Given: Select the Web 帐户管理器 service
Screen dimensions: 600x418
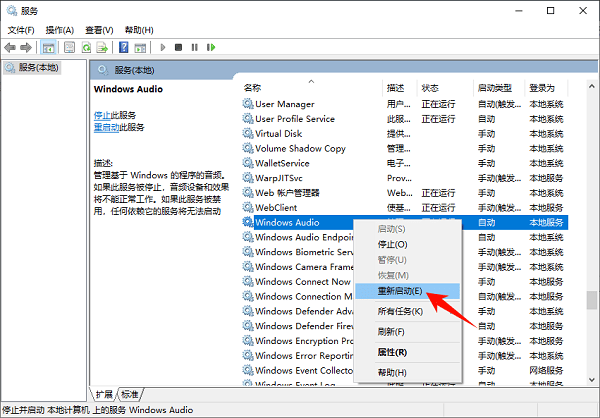Looking at the screenshot, I should tap(405, 193).
